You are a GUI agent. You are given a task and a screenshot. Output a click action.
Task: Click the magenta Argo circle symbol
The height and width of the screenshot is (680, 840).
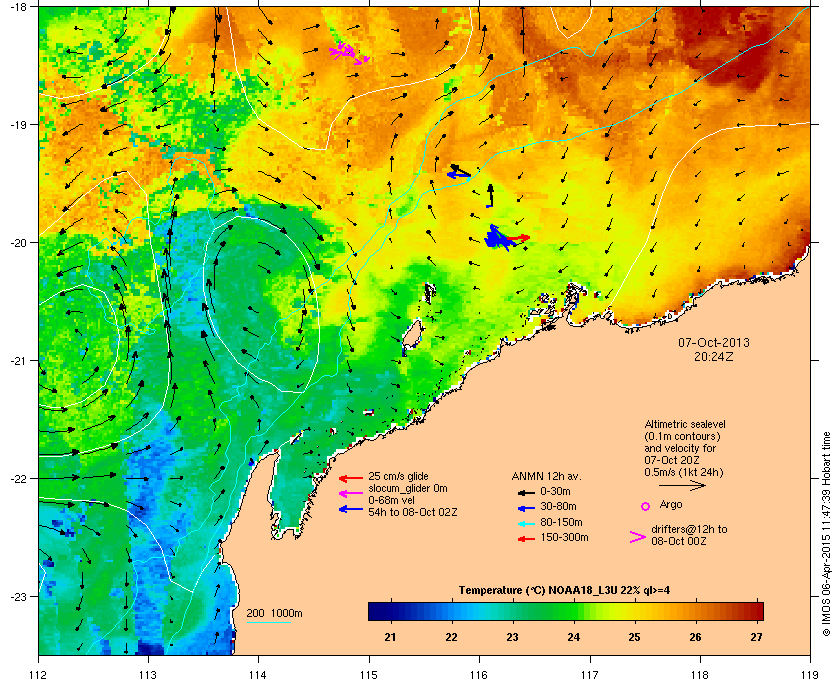pos(646,506)
